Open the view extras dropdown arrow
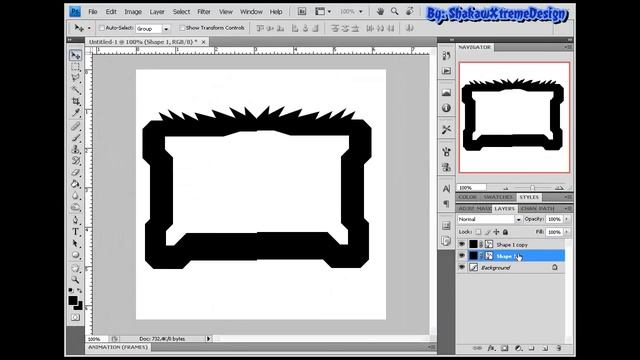Image resolution: width=640 pixels, height=360 pixels. [329, 11]
